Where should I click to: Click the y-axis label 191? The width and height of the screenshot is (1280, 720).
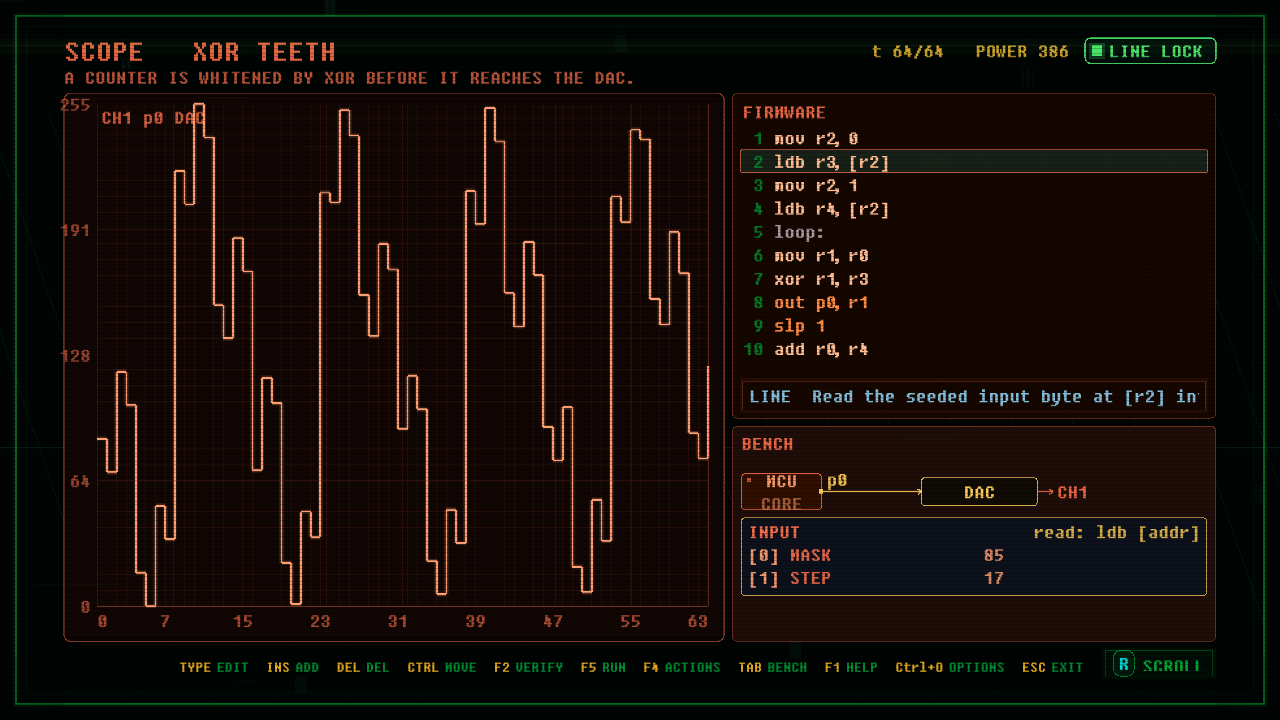point(76,230)
